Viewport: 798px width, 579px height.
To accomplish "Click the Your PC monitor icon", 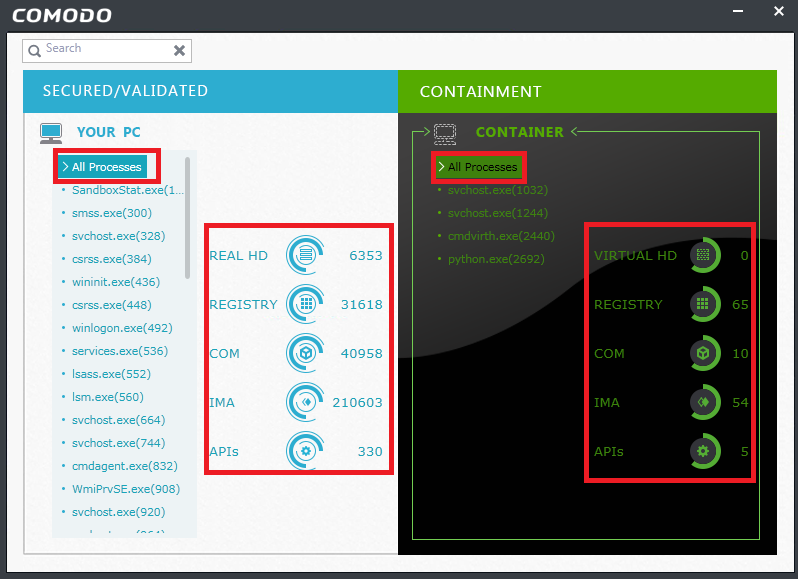I will (x=51, y=133).
